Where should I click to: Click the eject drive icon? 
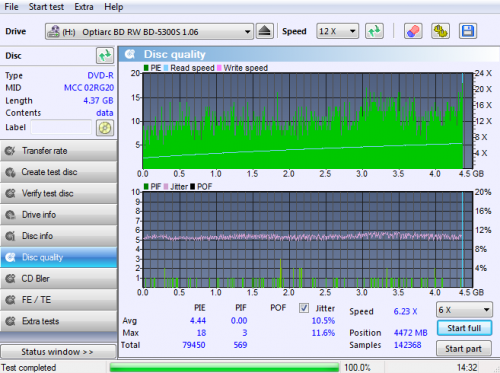point(265,31)
